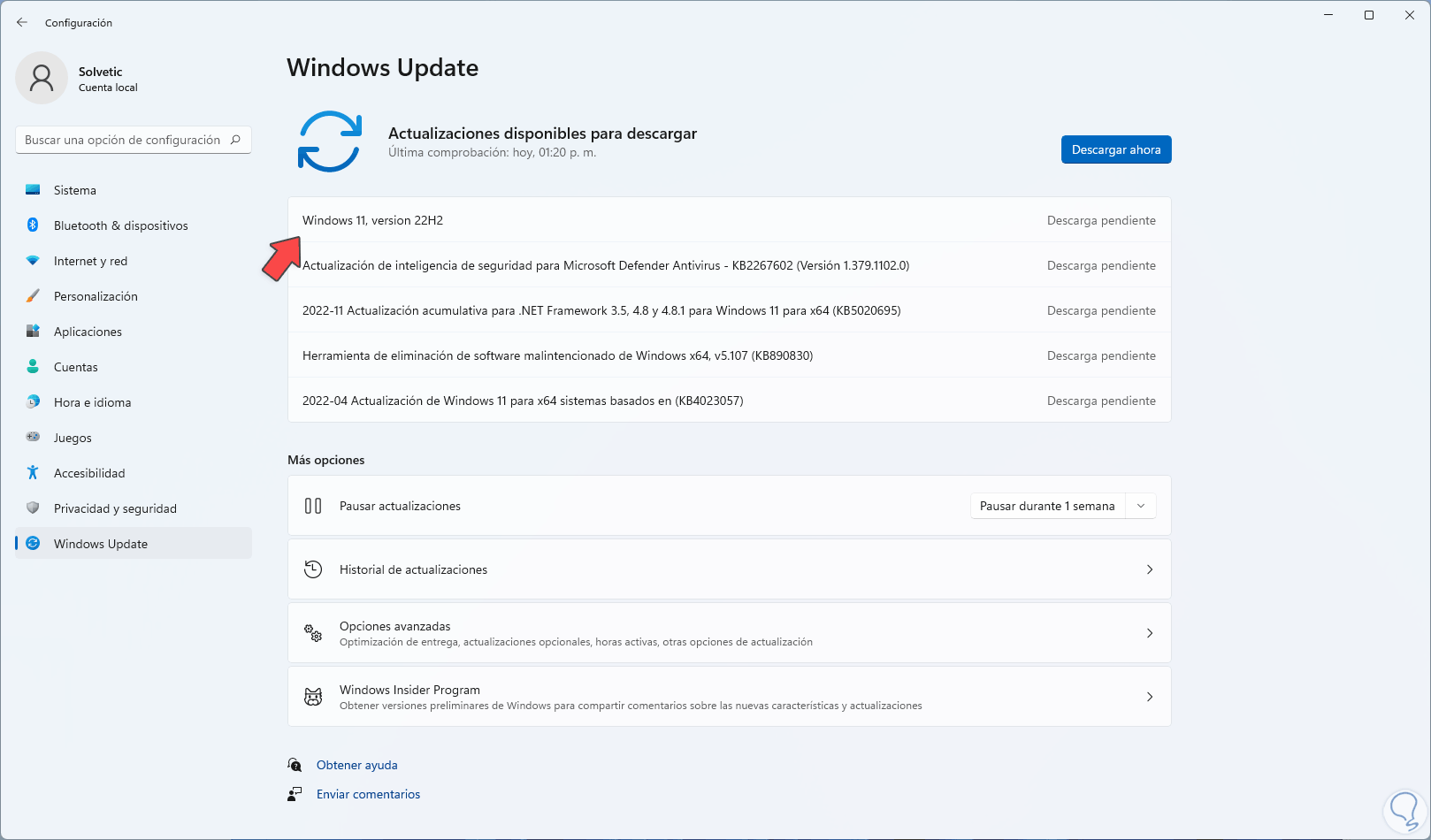1431x840 pixels.
Task: Click the Juegos controller icon
Action: [33, 437]
